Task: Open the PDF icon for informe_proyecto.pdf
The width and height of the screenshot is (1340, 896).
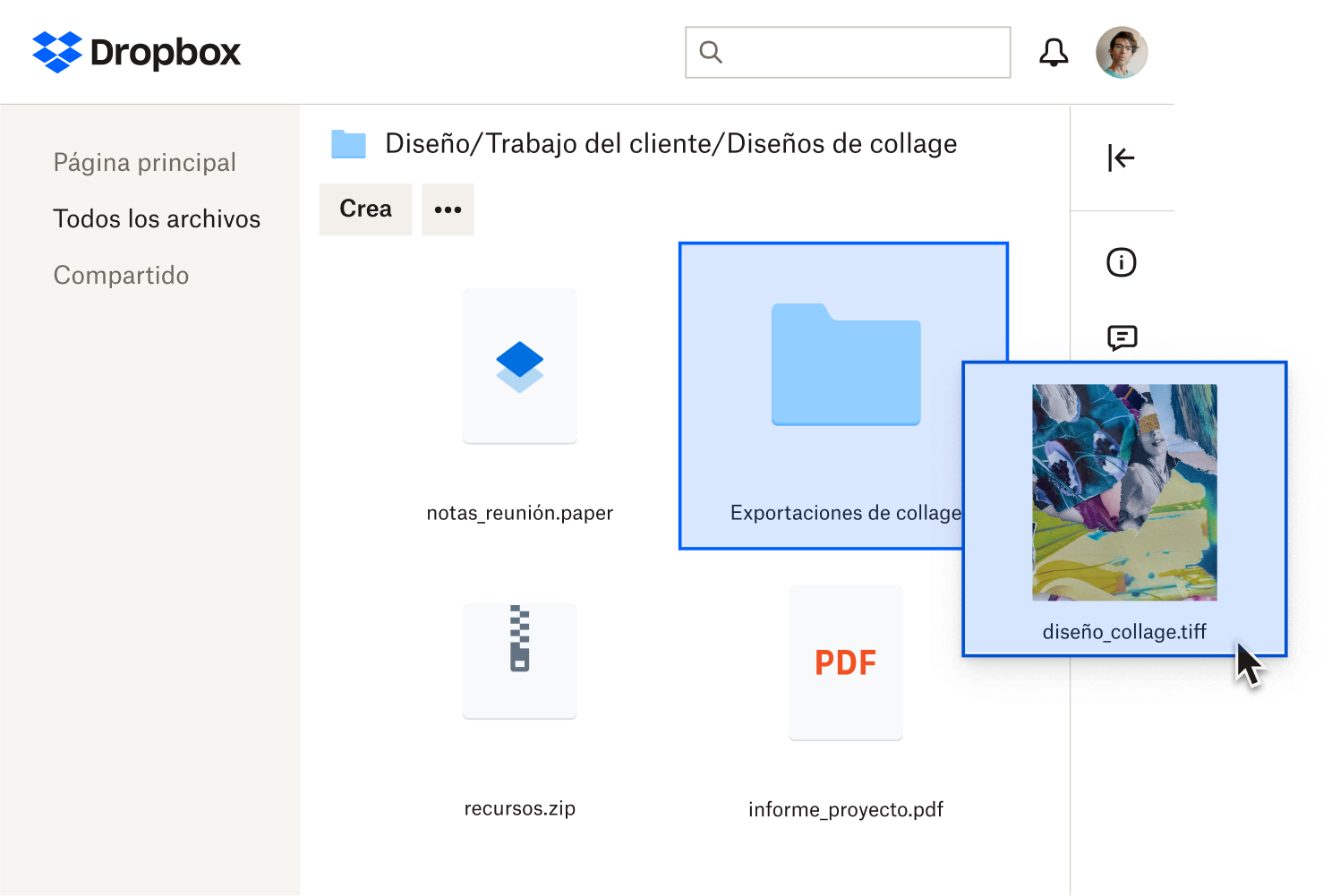Action: (845, 662)
